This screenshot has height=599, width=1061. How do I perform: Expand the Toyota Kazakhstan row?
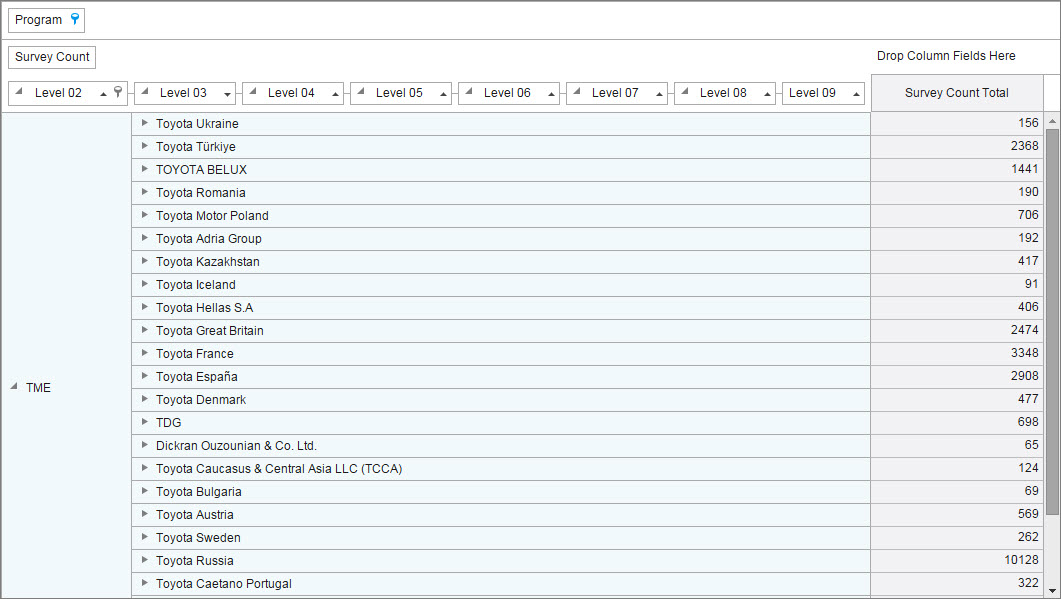pos(144,261)
